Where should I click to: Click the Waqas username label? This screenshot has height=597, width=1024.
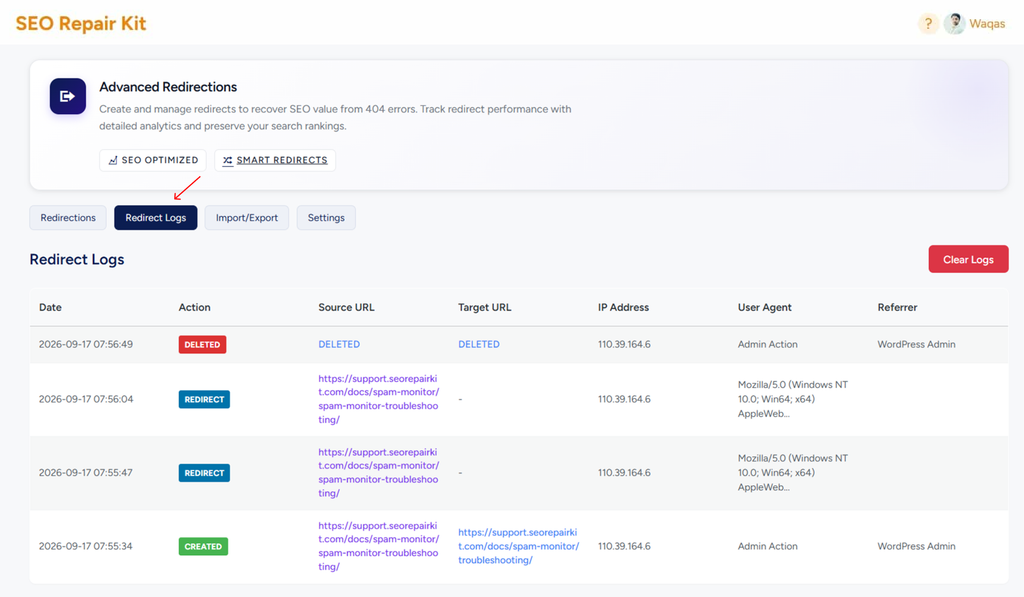click(x=987, y=24)
